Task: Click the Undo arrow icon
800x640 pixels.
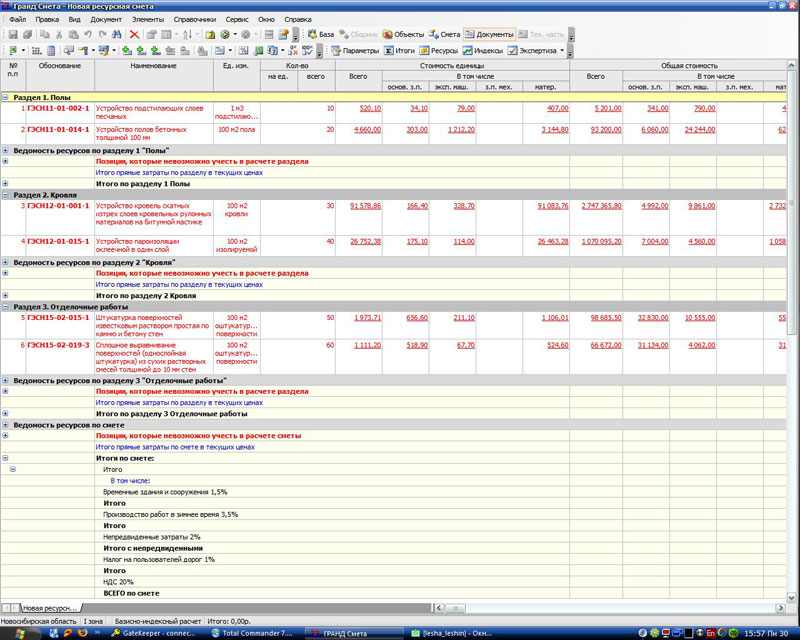Action: pos(89,34)
